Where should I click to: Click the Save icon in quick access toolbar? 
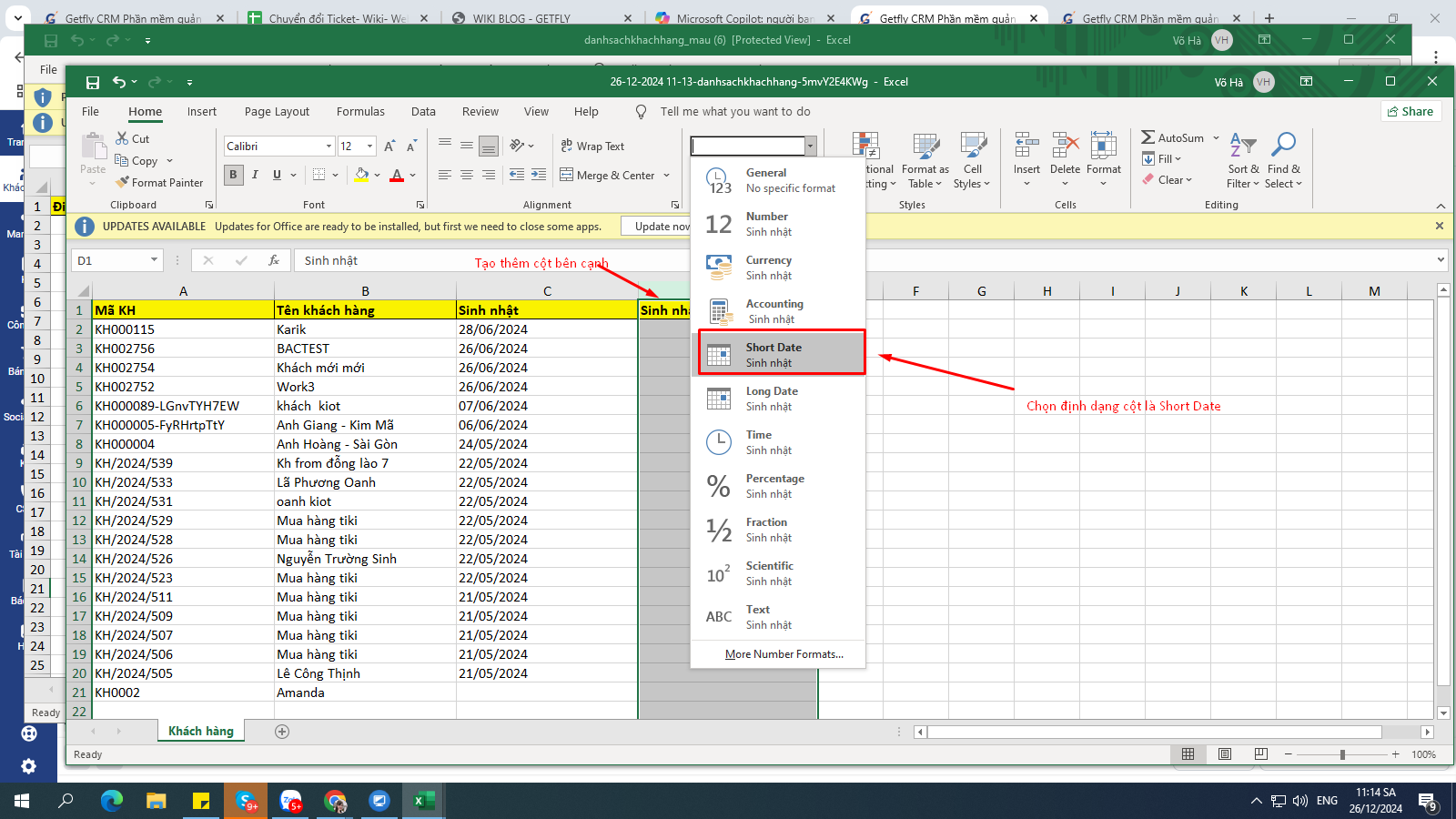[92, 82]
